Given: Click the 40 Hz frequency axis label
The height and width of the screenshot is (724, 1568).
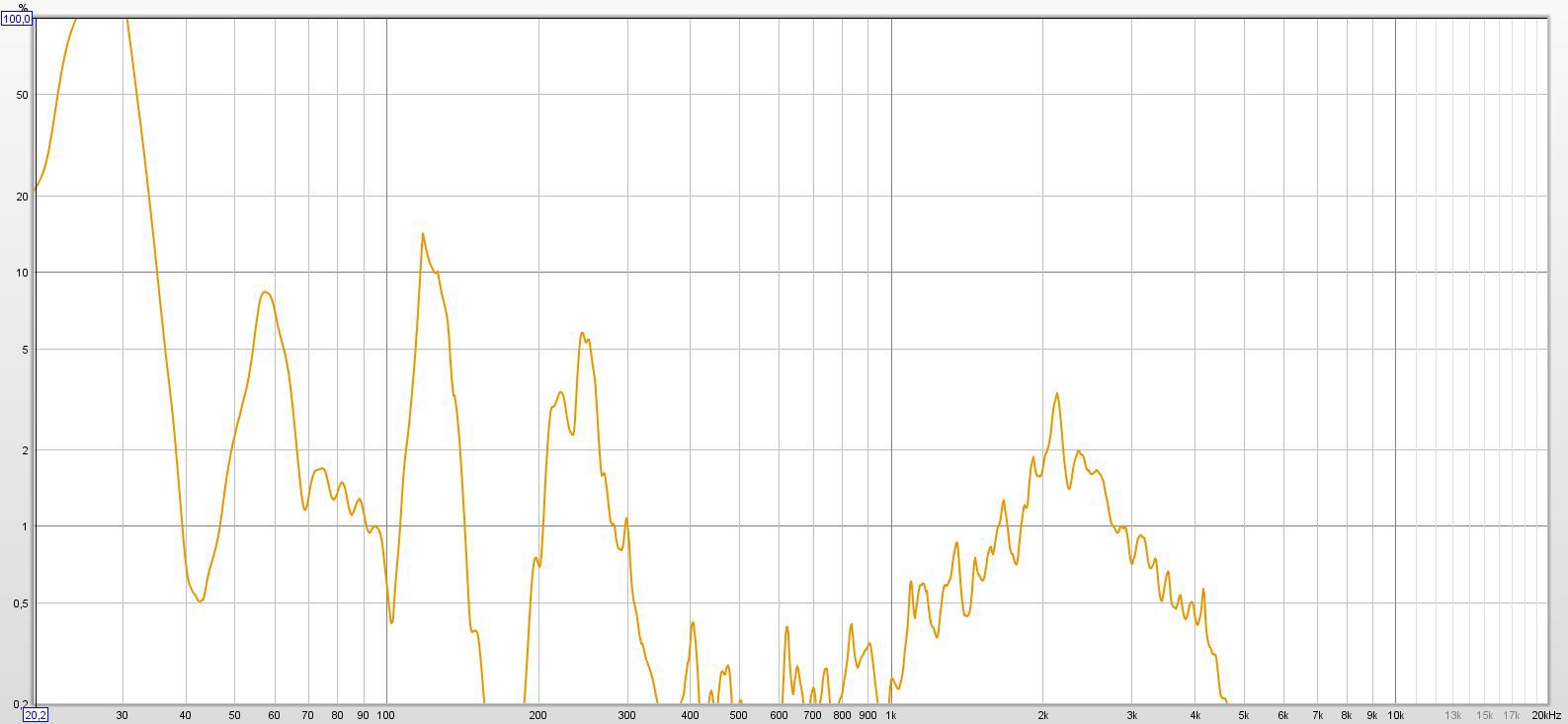Looking at the screenshot, I should pos(185,715).
